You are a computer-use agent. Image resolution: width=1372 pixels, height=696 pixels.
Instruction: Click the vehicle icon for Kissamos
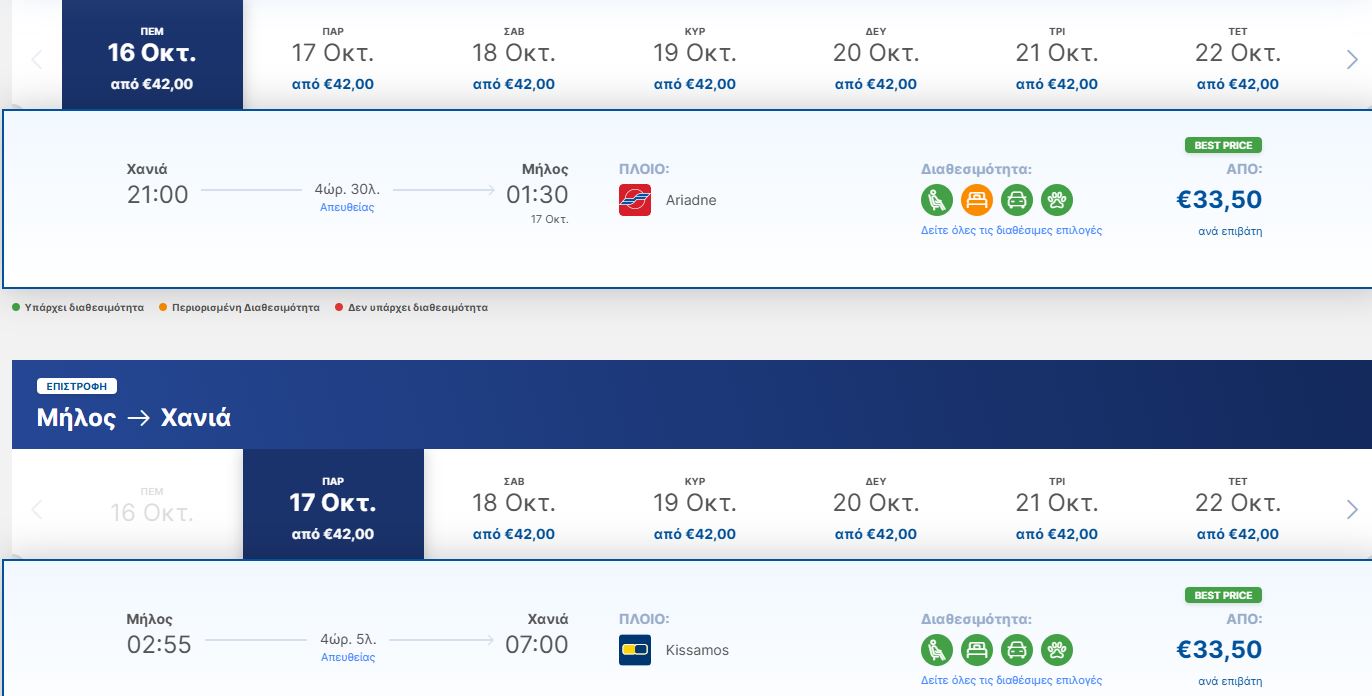1016,650
